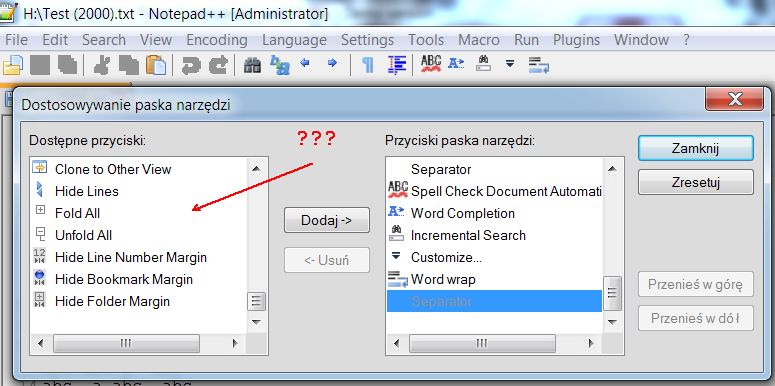Click the Customize arrow toolbar icon
Image resolution: width=775 pixels, height=386 pixels.
[x=510, y=63]
